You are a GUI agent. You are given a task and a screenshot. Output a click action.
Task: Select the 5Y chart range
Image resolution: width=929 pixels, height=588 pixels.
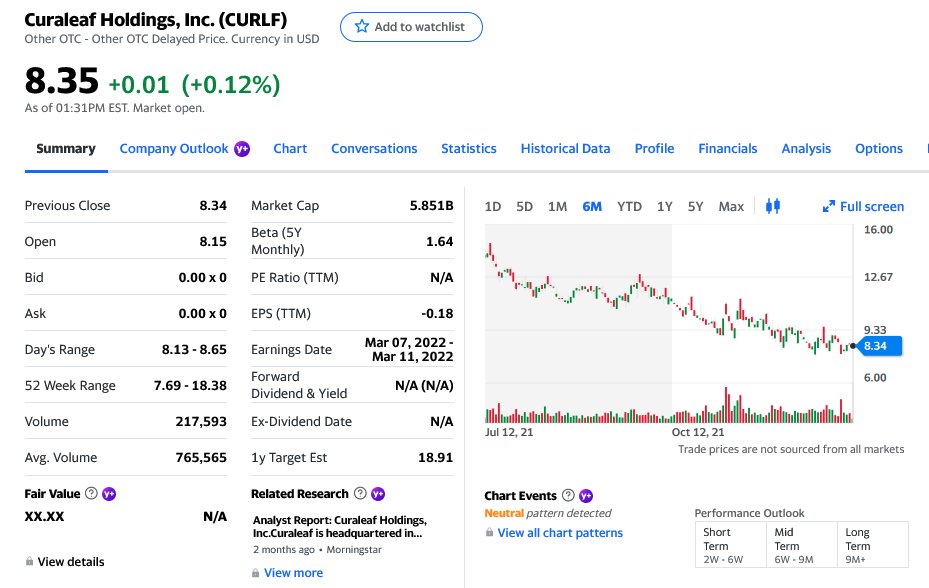click(695, 206)
